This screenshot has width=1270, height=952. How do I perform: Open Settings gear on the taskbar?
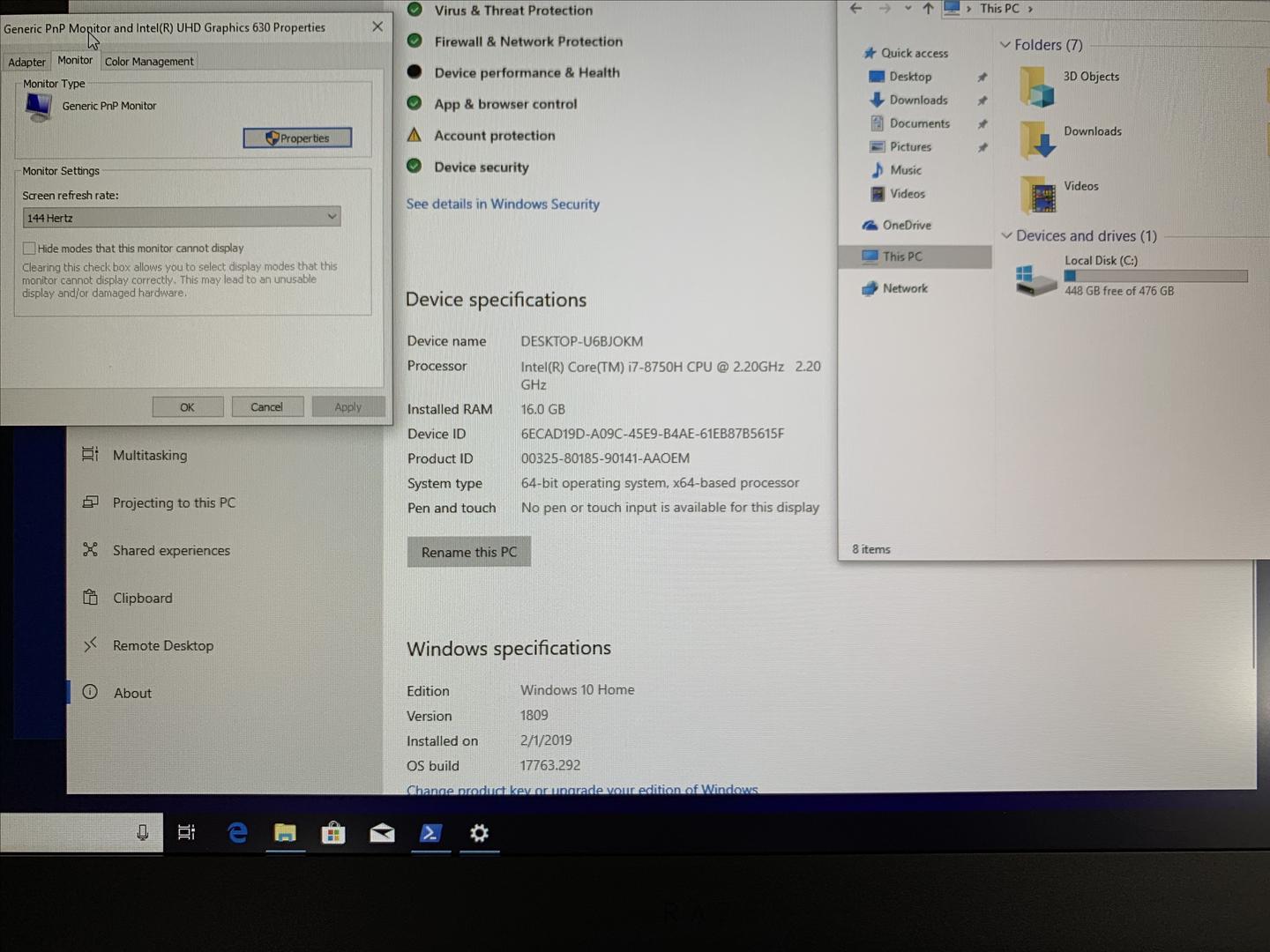479,832
